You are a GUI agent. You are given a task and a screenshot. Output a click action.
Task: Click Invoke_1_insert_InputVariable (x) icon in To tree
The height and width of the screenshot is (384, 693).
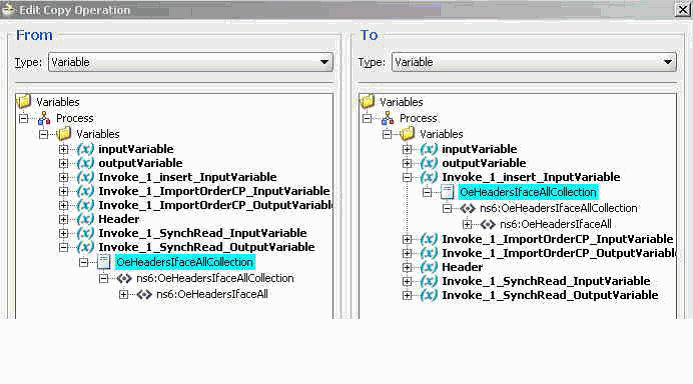coord(429,178)
